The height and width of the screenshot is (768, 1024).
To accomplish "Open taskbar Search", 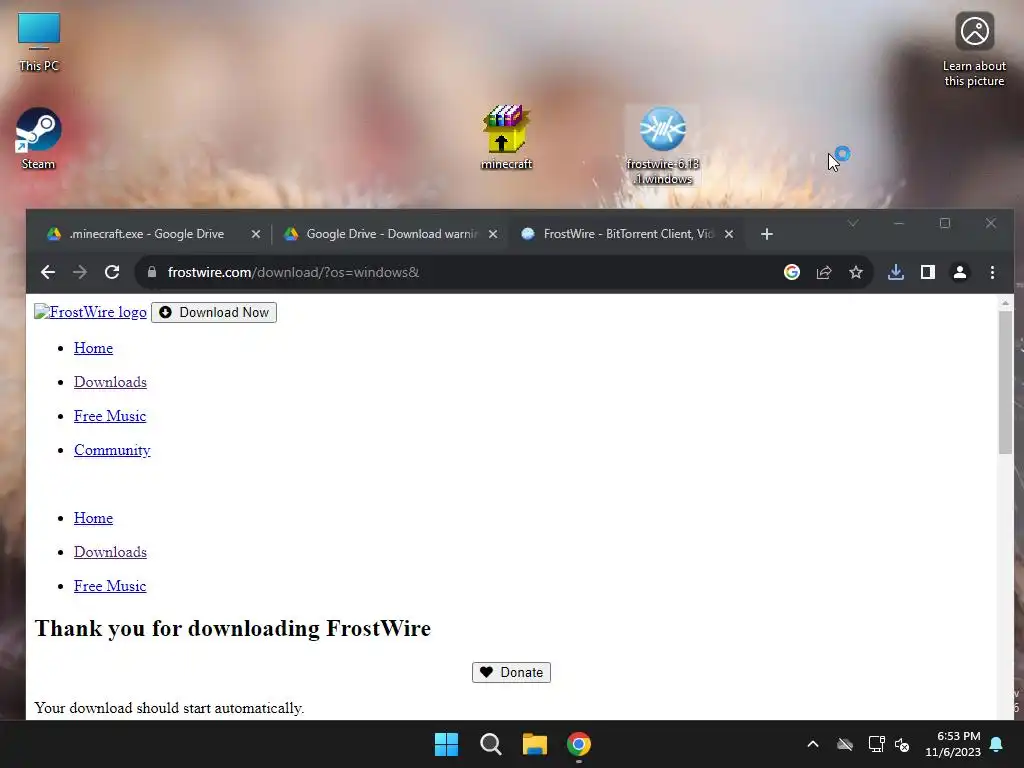I will (x=490, y=744).
